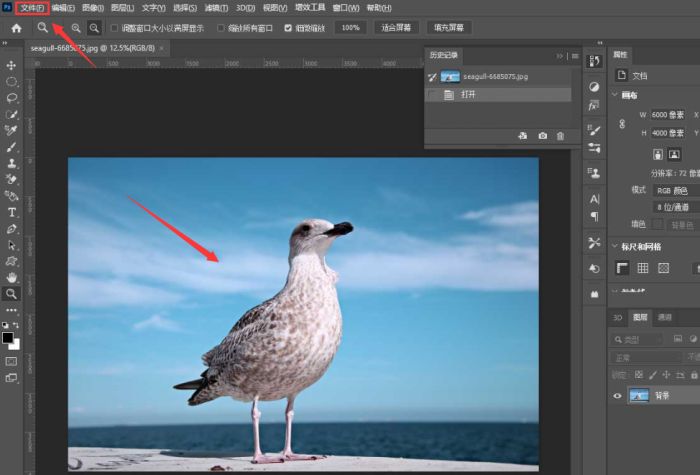
Task: Select the Type tool
Action: [12, 212]
